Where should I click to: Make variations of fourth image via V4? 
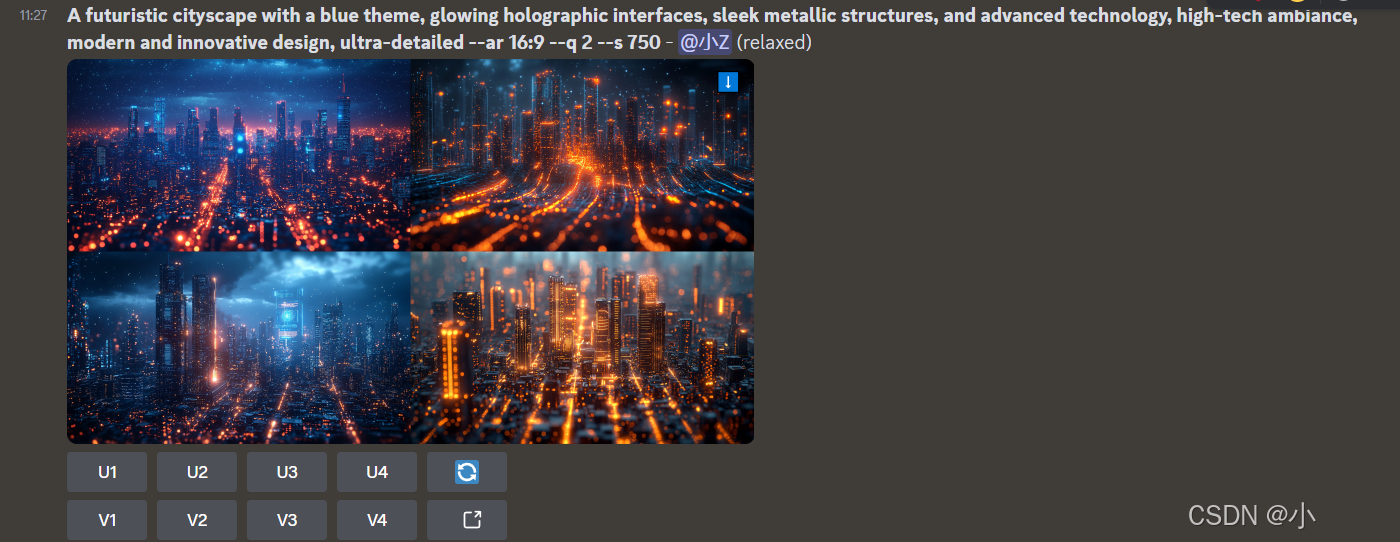[x=377, y=520]
